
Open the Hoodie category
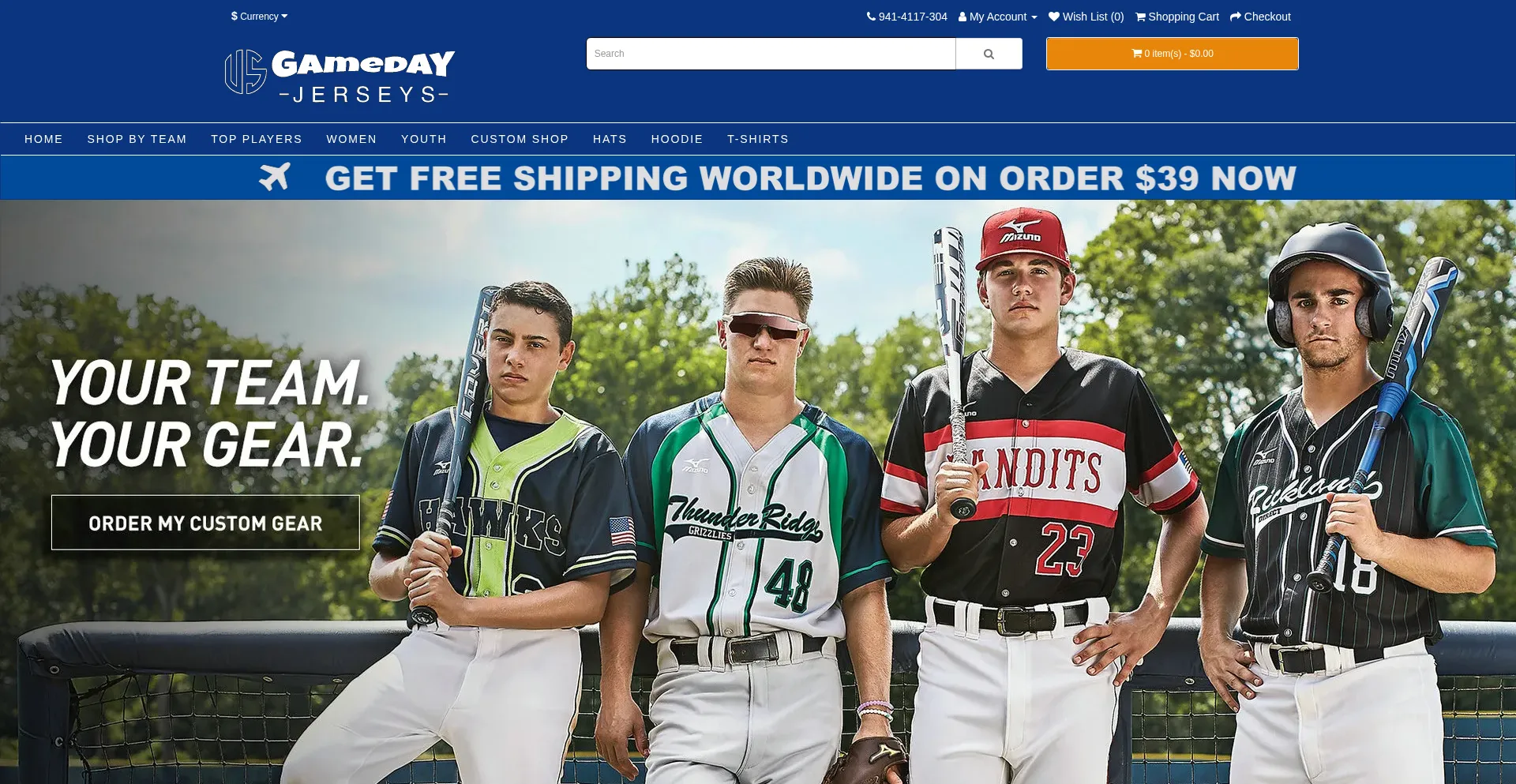677,139
